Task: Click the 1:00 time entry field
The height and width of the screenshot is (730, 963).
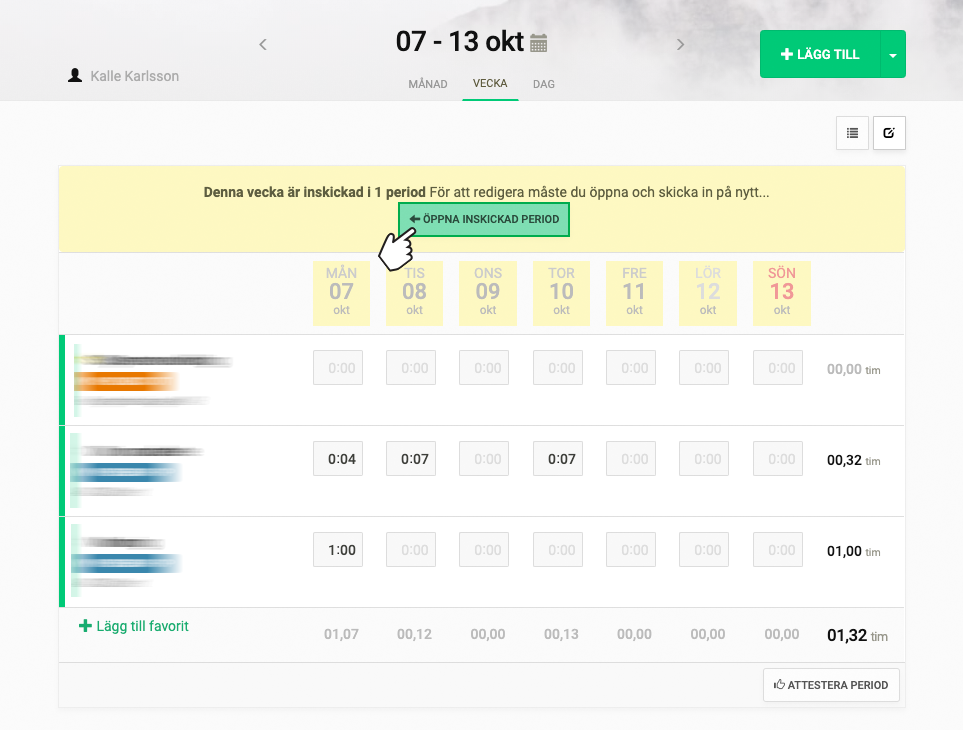Action: [341, 550]
